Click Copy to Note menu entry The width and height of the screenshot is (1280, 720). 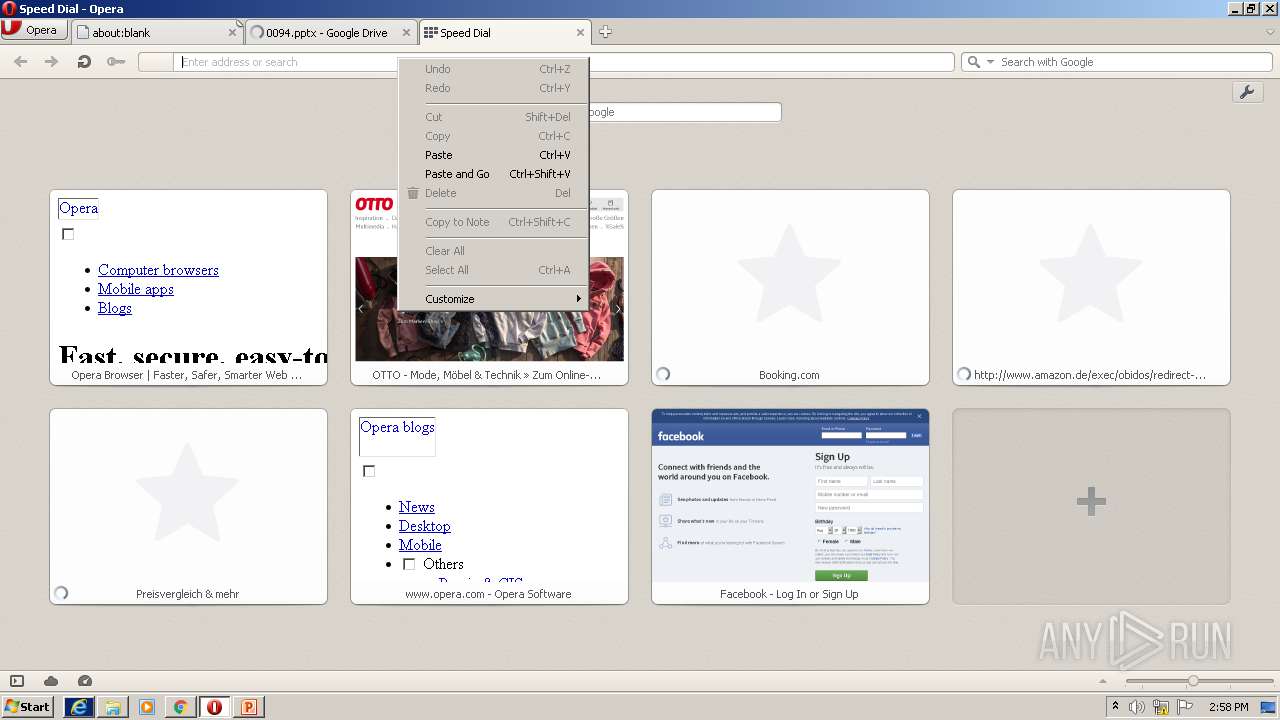pos(494,222)
